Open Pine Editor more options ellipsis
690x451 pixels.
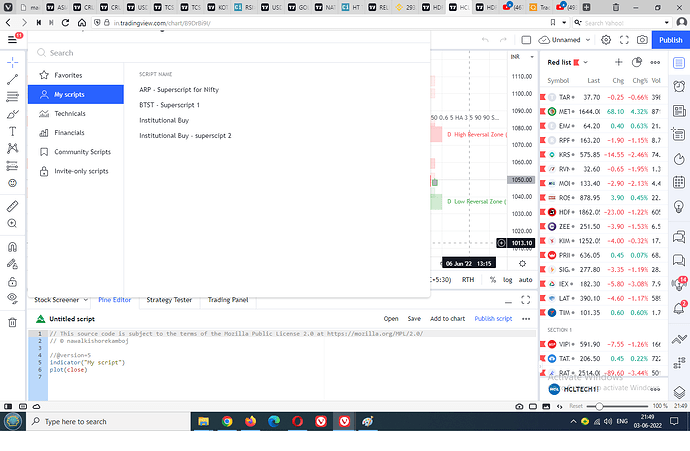[x=526, y=319]
